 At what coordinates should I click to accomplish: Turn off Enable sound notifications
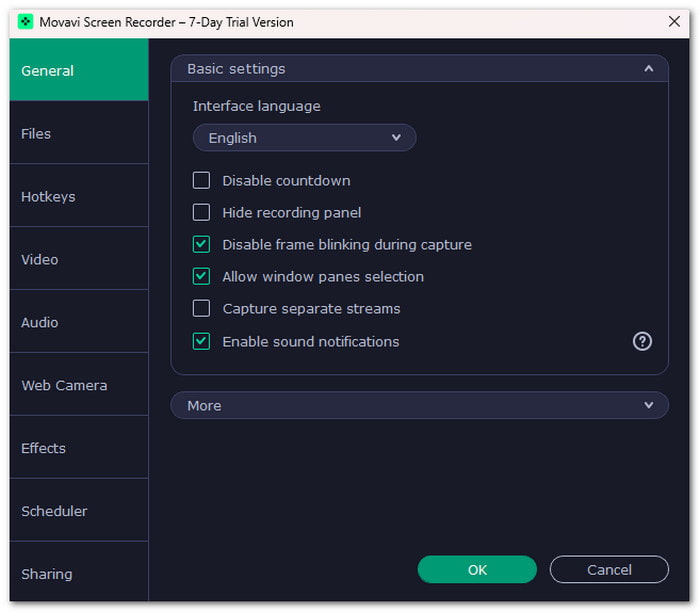[201, 341]
